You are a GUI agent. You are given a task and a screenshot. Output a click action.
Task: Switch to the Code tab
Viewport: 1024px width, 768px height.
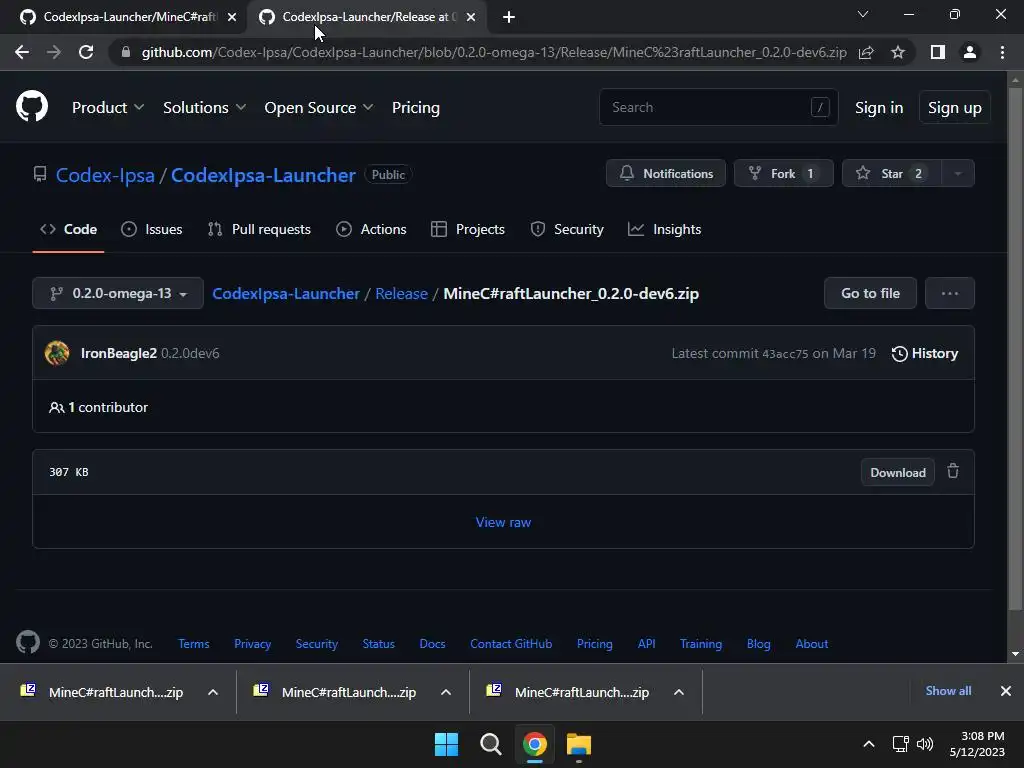pyautogui.click(x=68, y=229)
